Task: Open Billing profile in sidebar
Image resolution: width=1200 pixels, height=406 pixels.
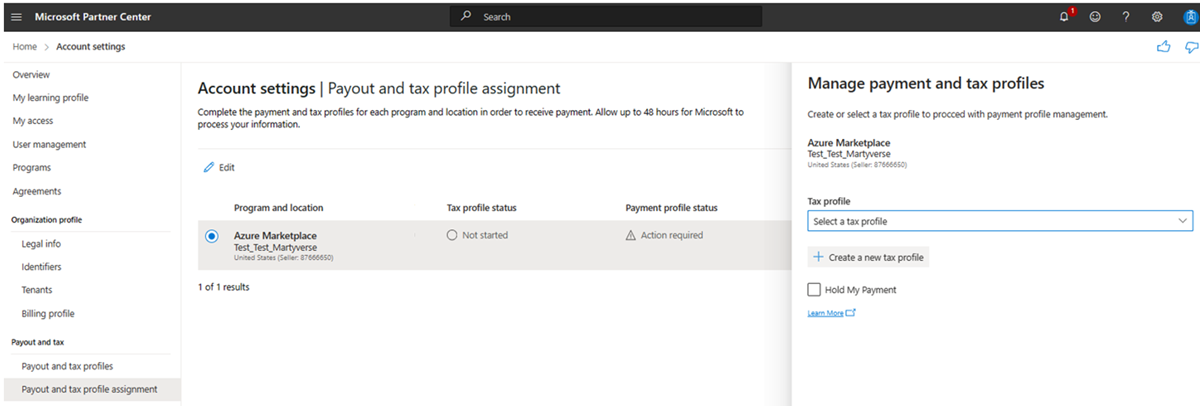Action: pos(48,314)
